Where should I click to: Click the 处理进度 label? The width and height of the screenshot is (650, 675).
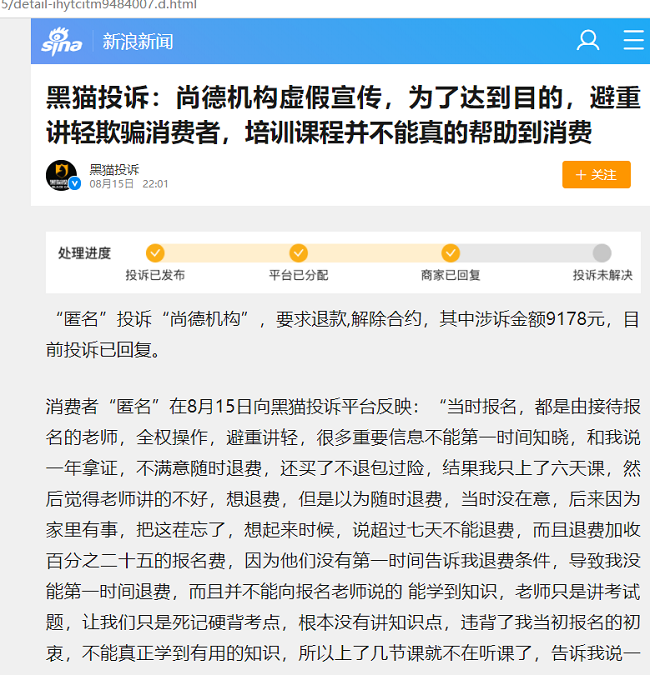point(84,253)
